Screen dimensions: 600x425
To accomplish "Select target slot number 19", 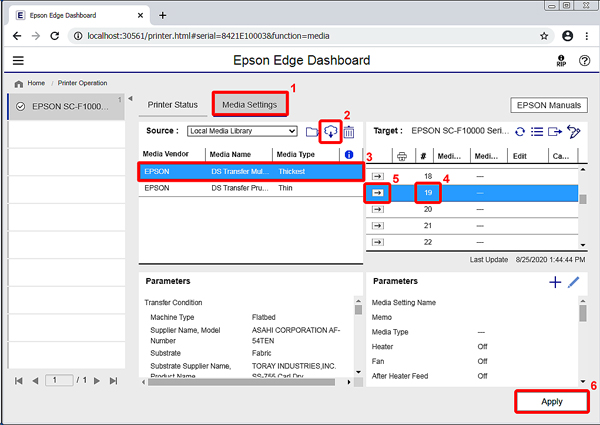I will point(428,192).
